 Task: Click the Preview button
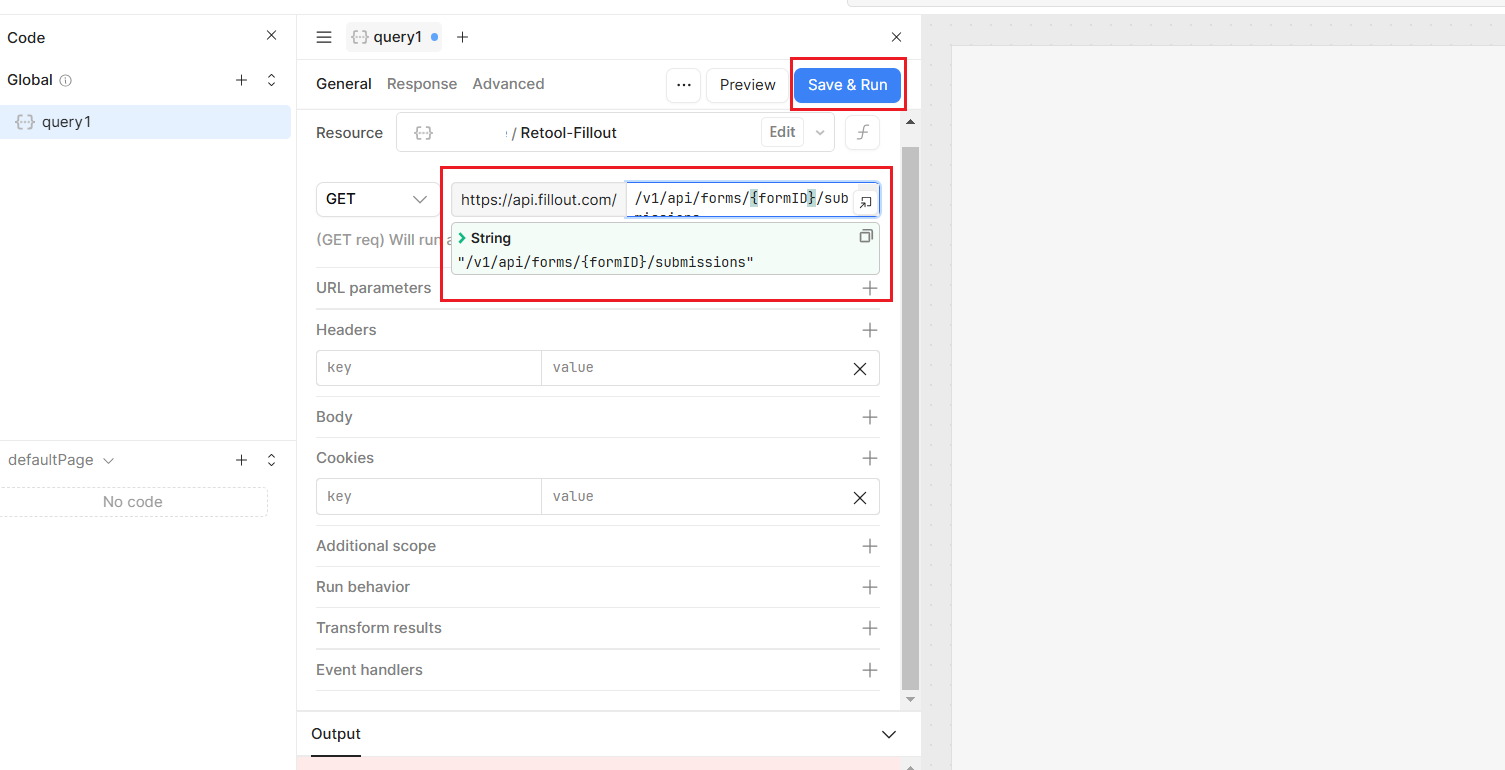tap(748, 85)
